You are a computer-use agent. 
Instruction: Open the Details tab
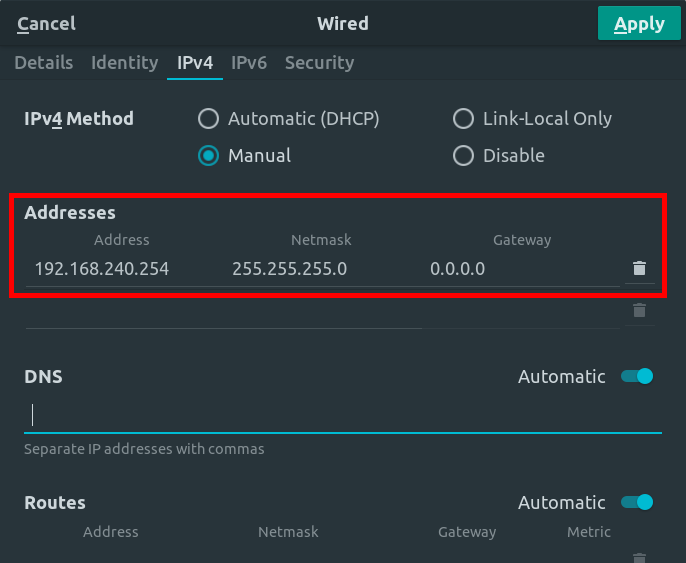[44, 63]
